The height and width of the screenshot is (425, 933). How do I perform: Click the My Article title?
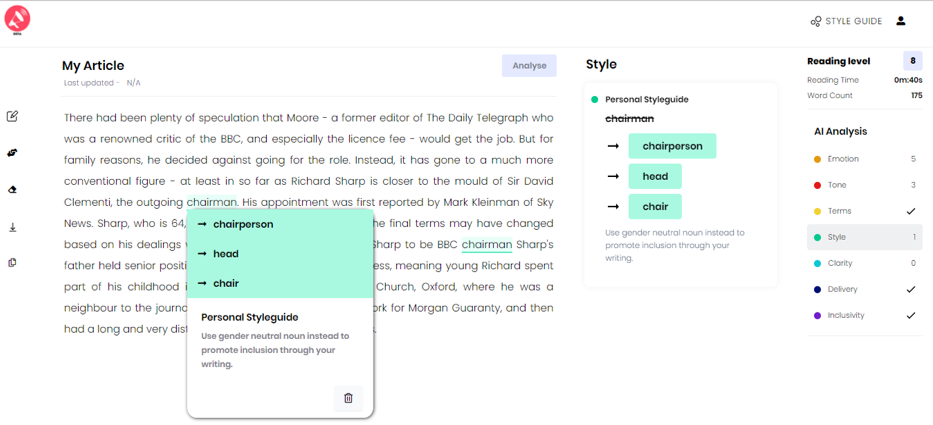pyautogui.click(x=93, y=66)
